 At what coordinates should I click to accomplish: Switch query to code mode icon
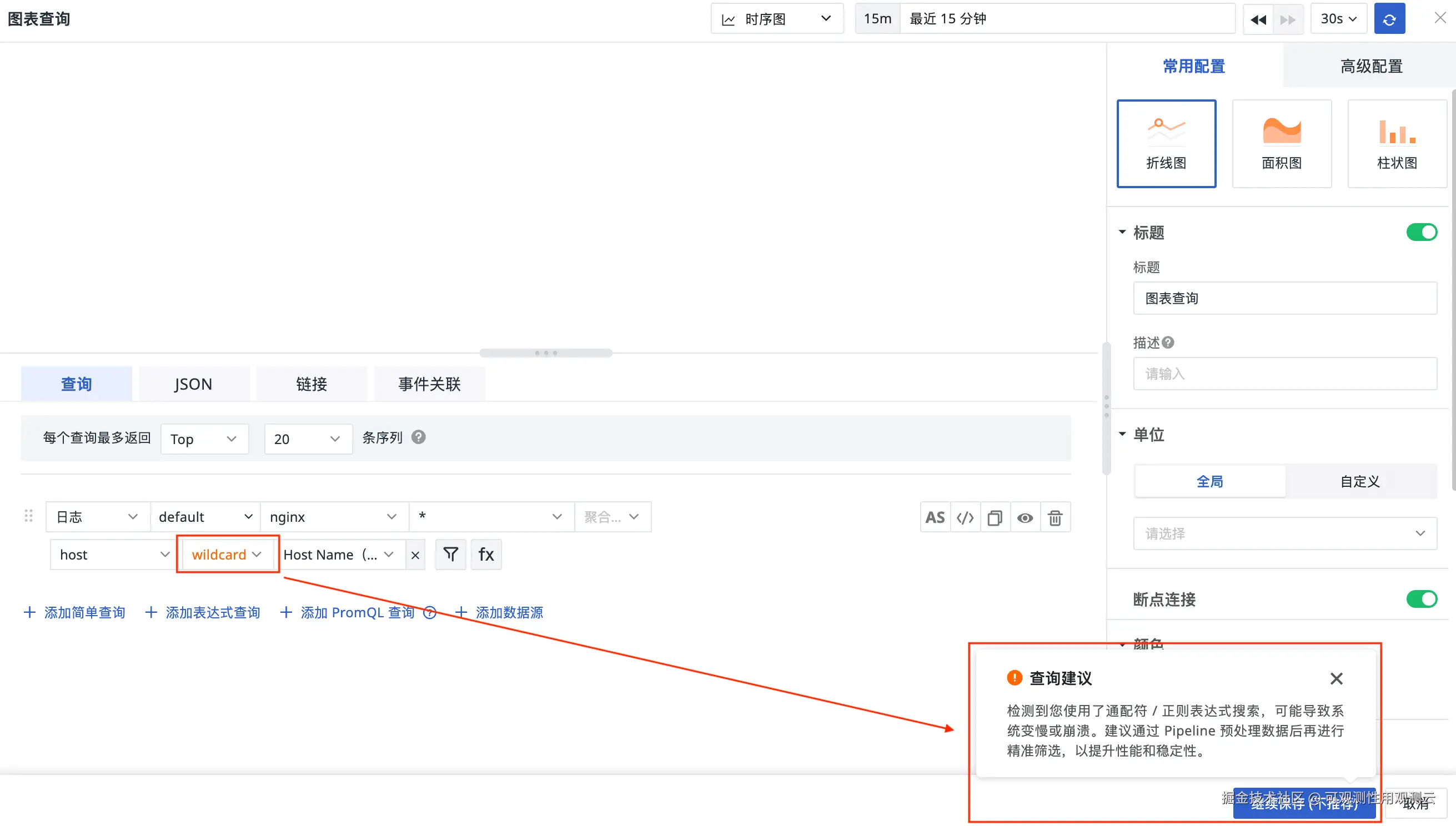pyautogui.click(x=965, y=517)
